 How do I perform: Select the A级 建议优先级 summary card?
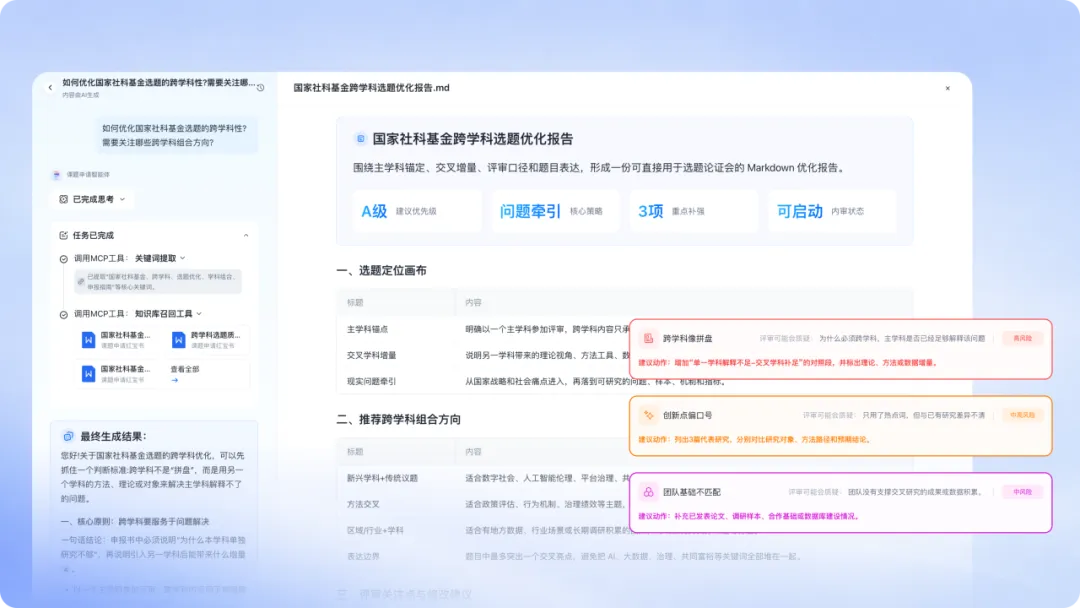point(417,211)
